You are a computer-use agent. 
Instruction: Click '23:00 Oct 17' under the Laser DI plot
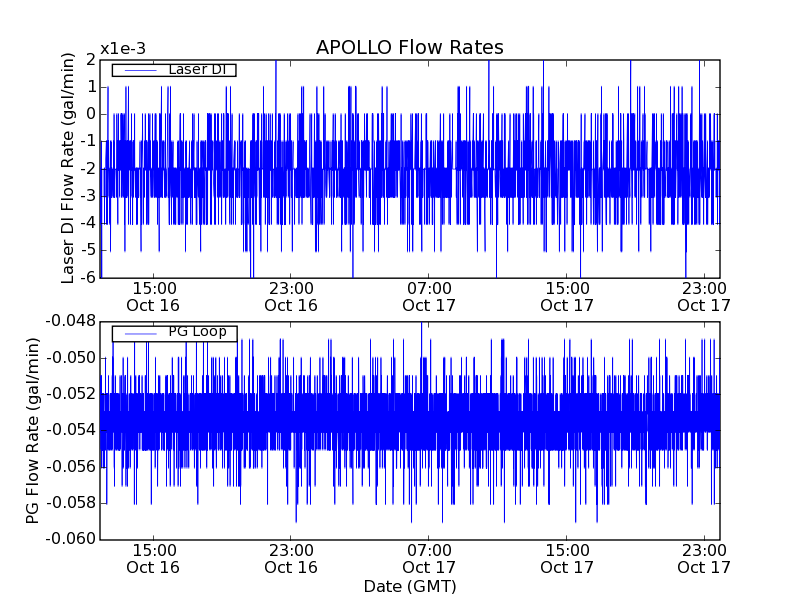(704, 297)
